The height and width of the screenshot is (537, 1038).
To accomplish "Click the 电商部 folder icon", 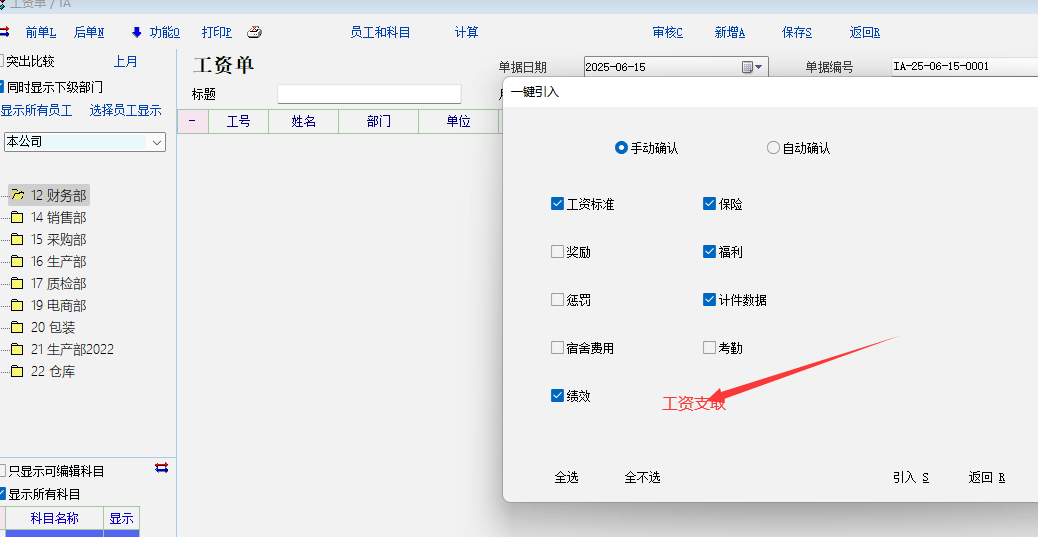I will (17, 305).
